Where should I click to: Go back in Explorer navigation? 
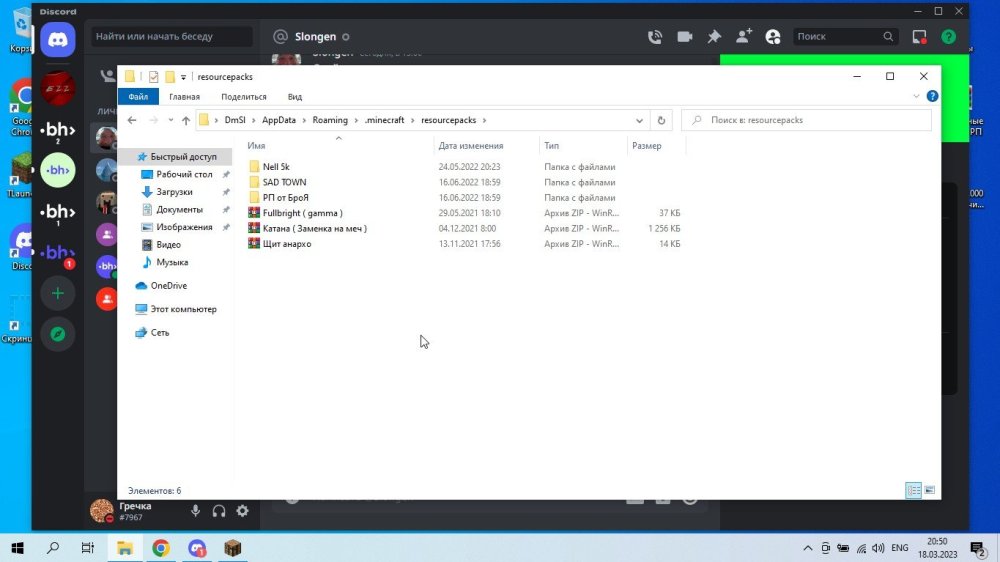click(132, 120)
